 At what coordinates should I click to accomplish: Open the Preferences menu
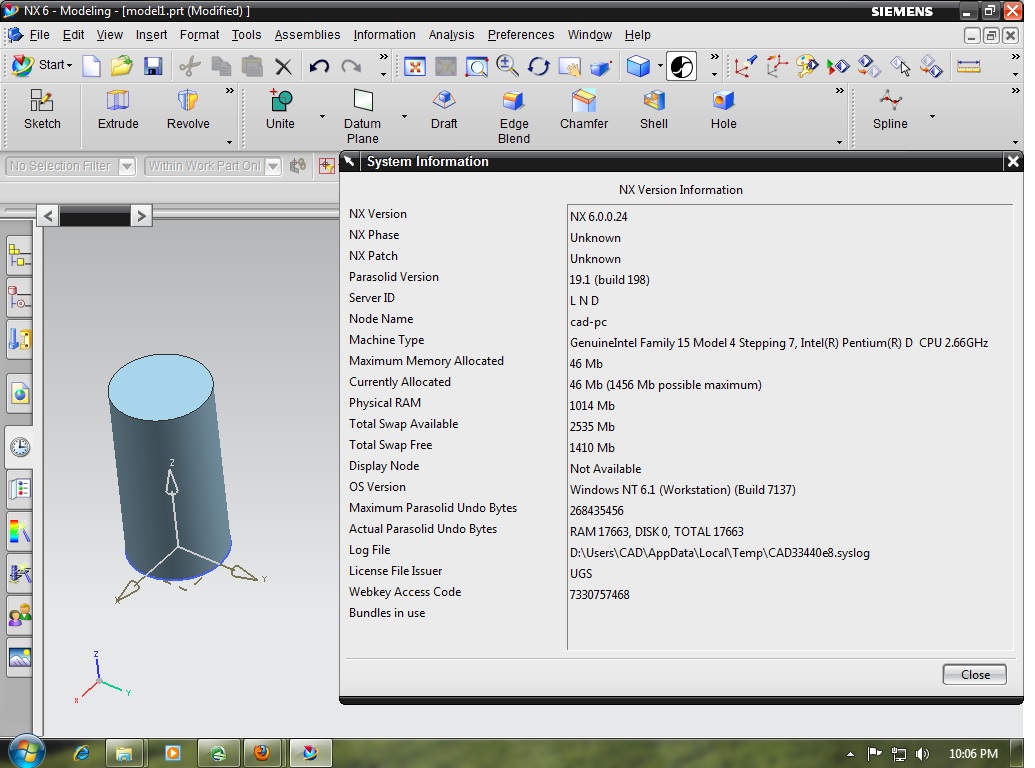click(x=521, y=35)
